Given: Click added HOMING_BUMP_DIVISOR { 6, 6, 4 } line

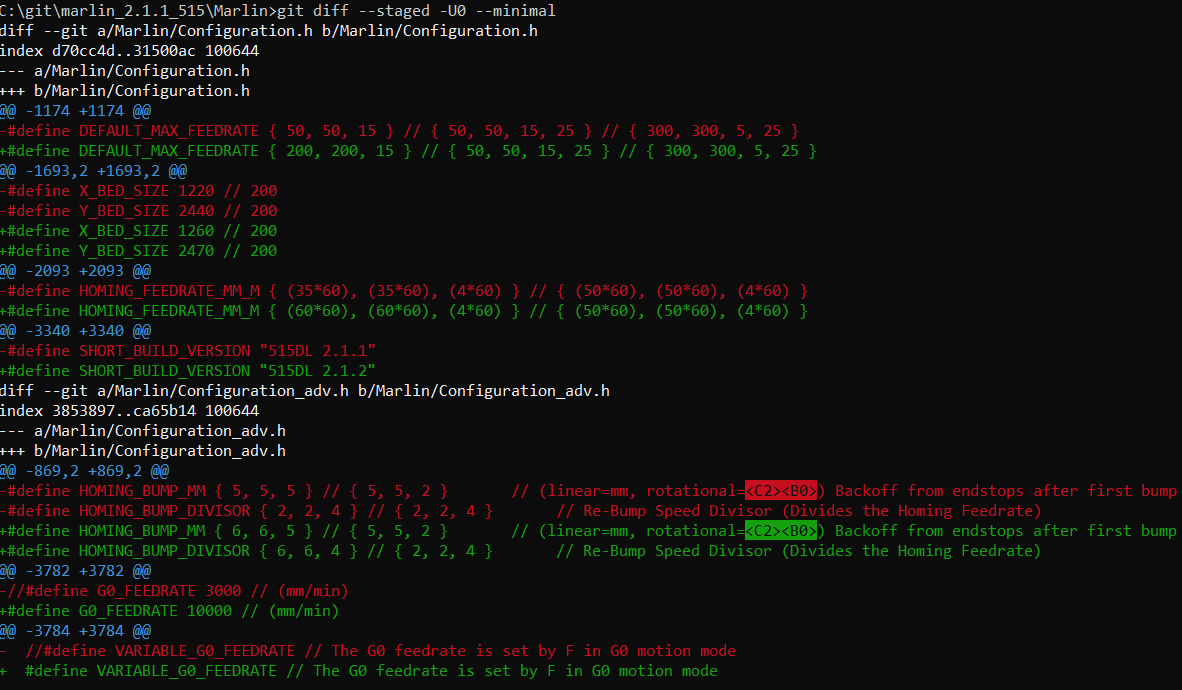Looking at the screenshot, I should coord(521,550).
